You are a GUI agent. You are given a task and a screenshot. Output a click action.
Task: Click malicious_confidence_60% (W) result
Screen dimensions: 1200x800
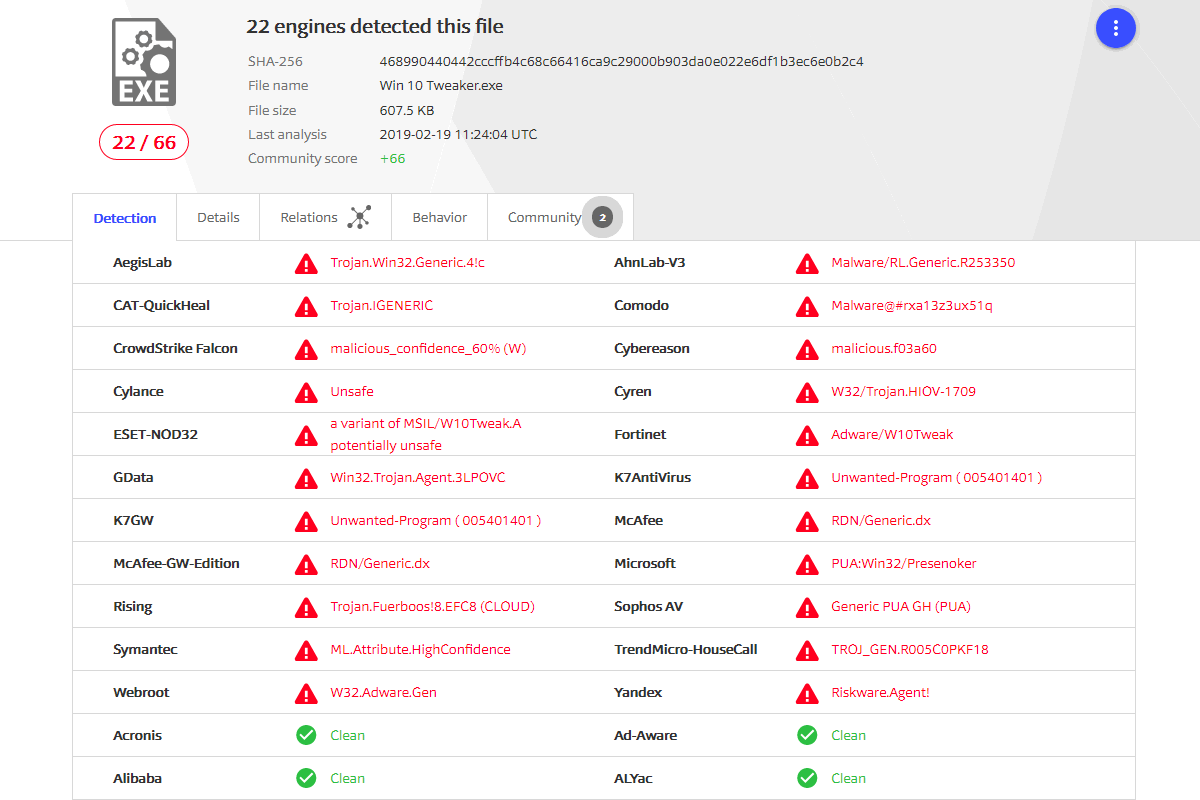(428, 349)
